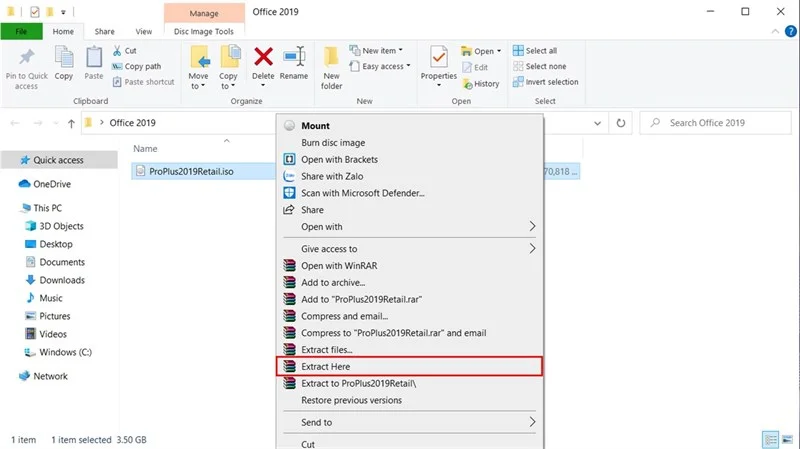
Task: Click the Back navigation arrow
Action: (x=15, y=123)
